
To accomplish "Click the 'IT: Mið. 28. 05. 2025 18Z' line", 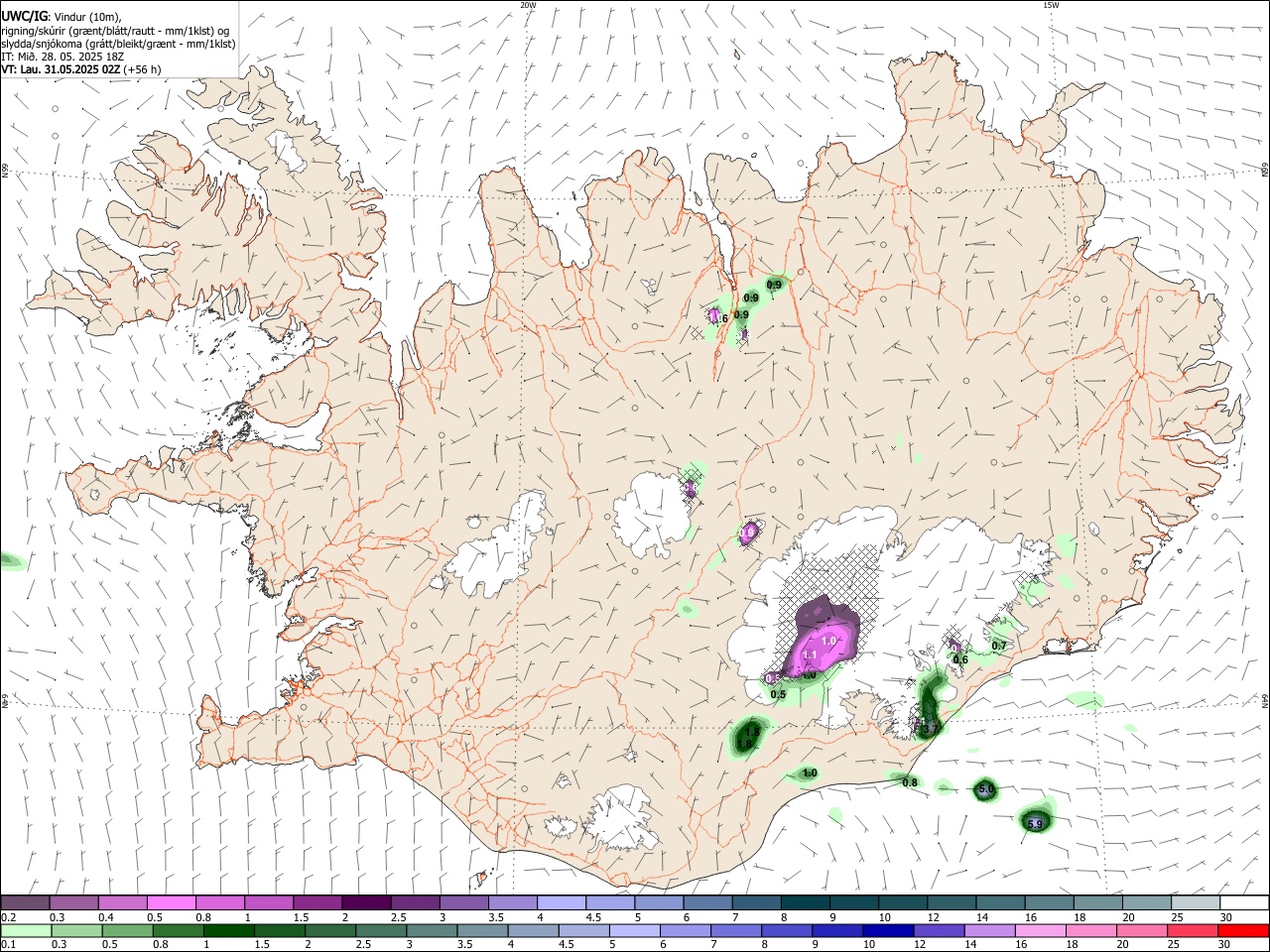I will point(62,57).
